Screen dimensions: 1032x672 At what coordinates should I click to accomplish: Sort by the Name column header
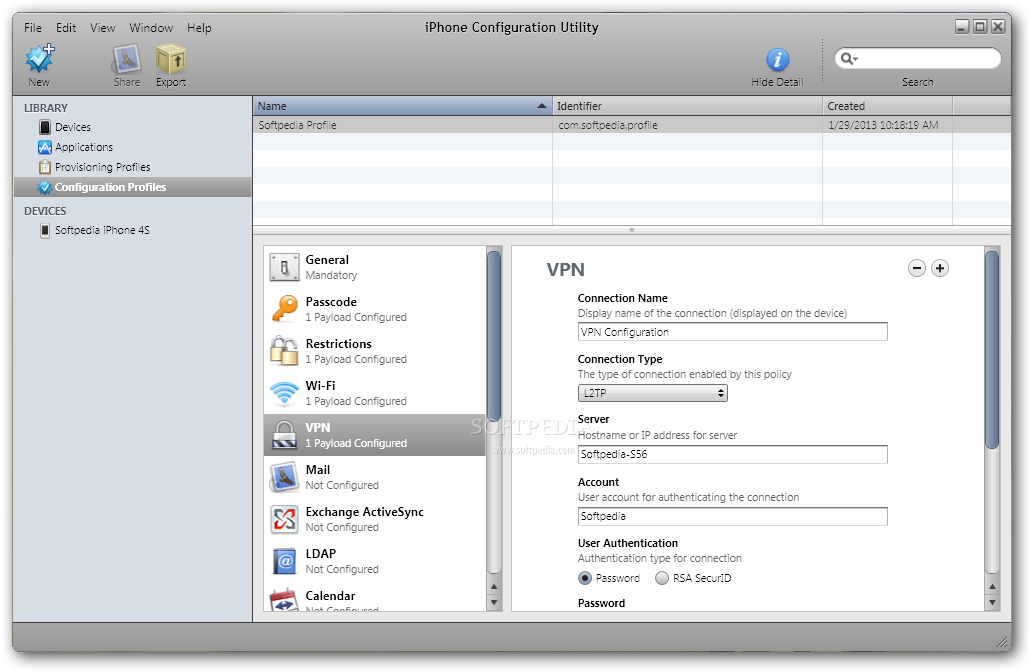pos(402,106)
